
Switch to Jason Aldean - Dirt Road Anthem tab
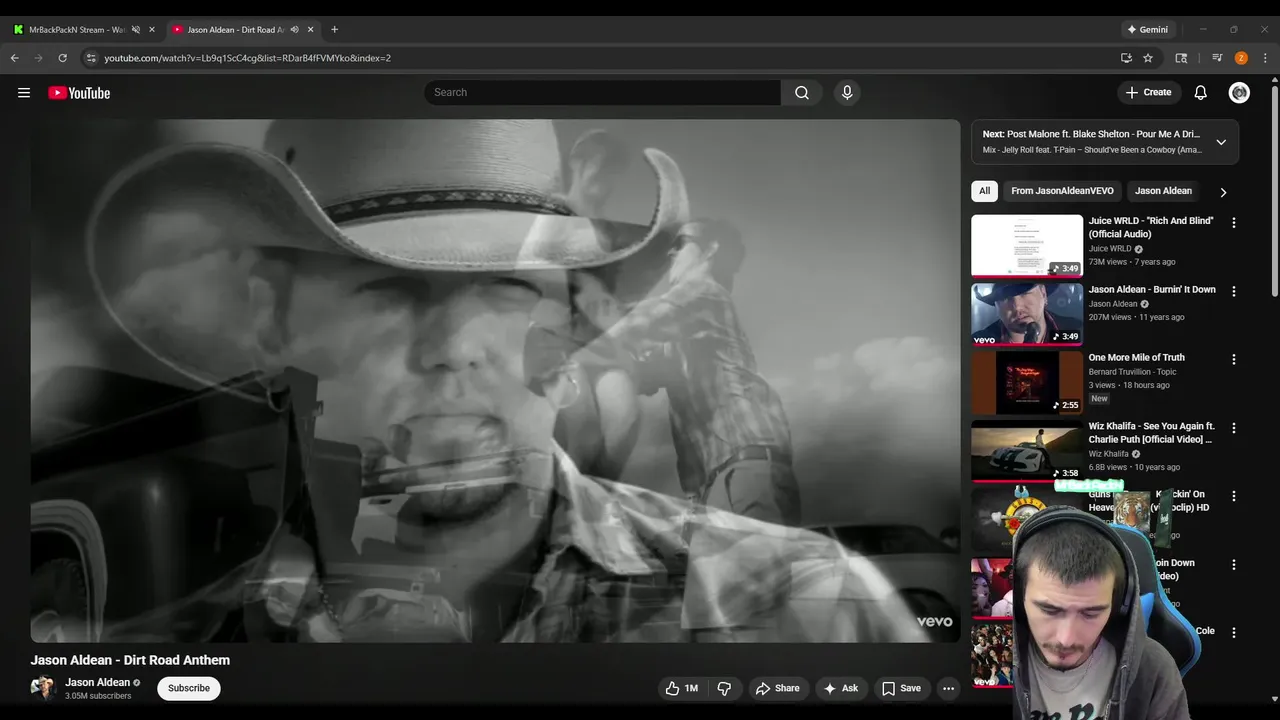tap(241, 30)
